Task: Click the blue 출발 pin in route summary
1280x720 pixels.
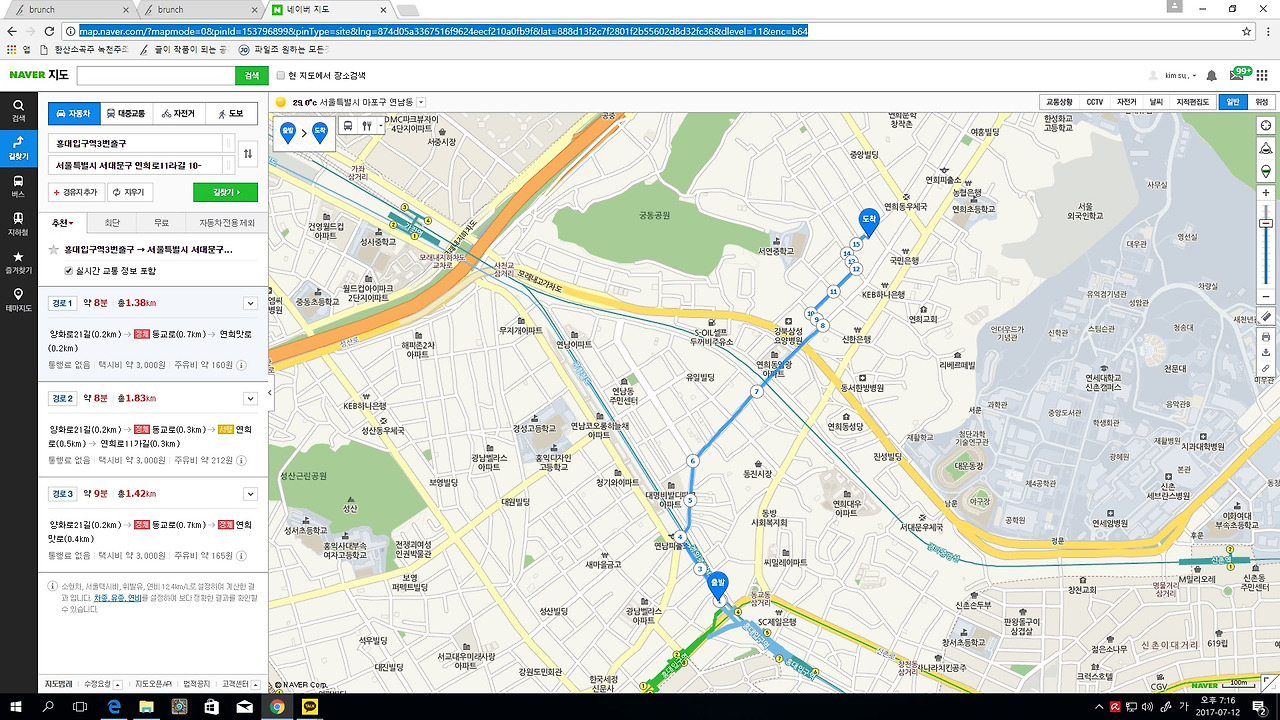Action: coord(288,131)
